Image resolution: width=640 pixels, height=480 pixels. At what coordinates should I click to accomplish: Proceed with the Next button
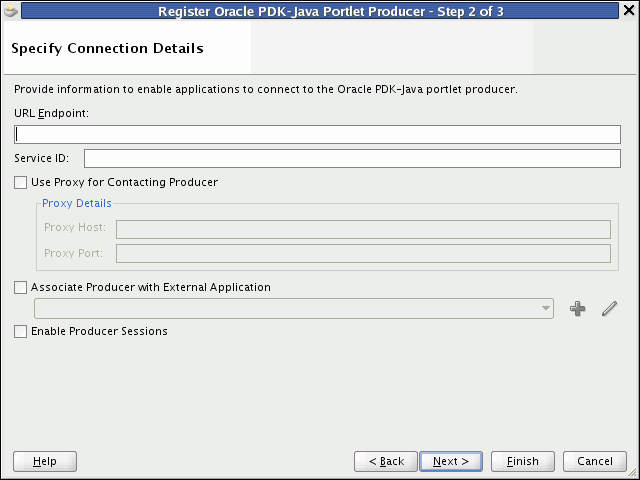click(451, 461)
